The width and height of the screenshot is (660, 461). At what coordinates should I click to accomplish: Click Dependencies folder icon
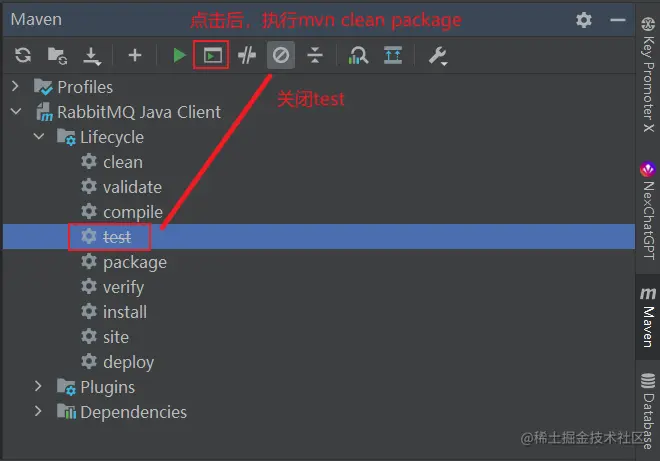pos(67,411)
